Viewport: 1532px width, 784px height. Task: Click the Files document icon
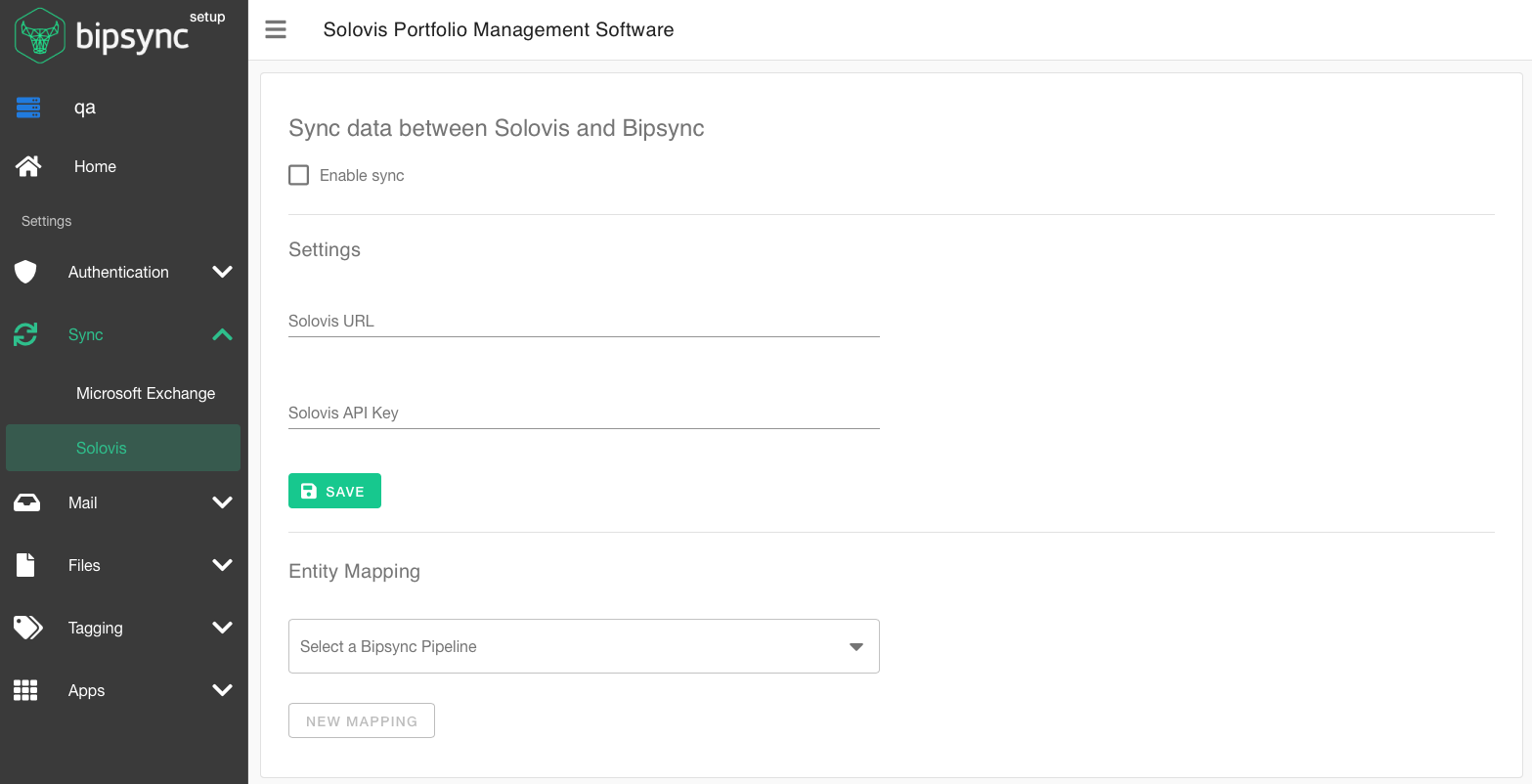(x=25, y=565)
